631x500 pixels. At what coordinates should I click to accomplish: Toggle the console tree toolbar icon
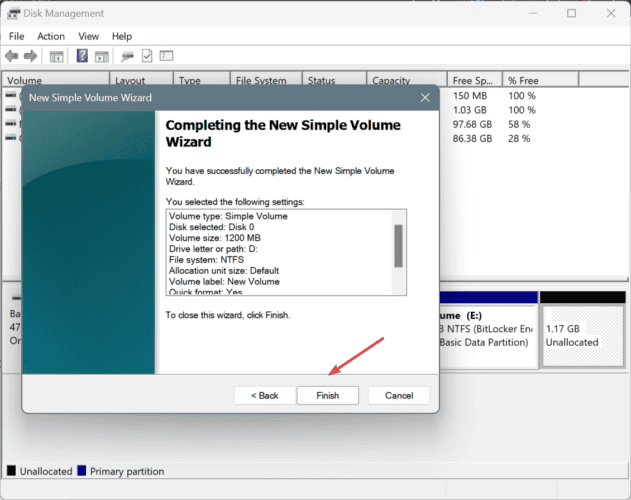(x=56, y=56)
